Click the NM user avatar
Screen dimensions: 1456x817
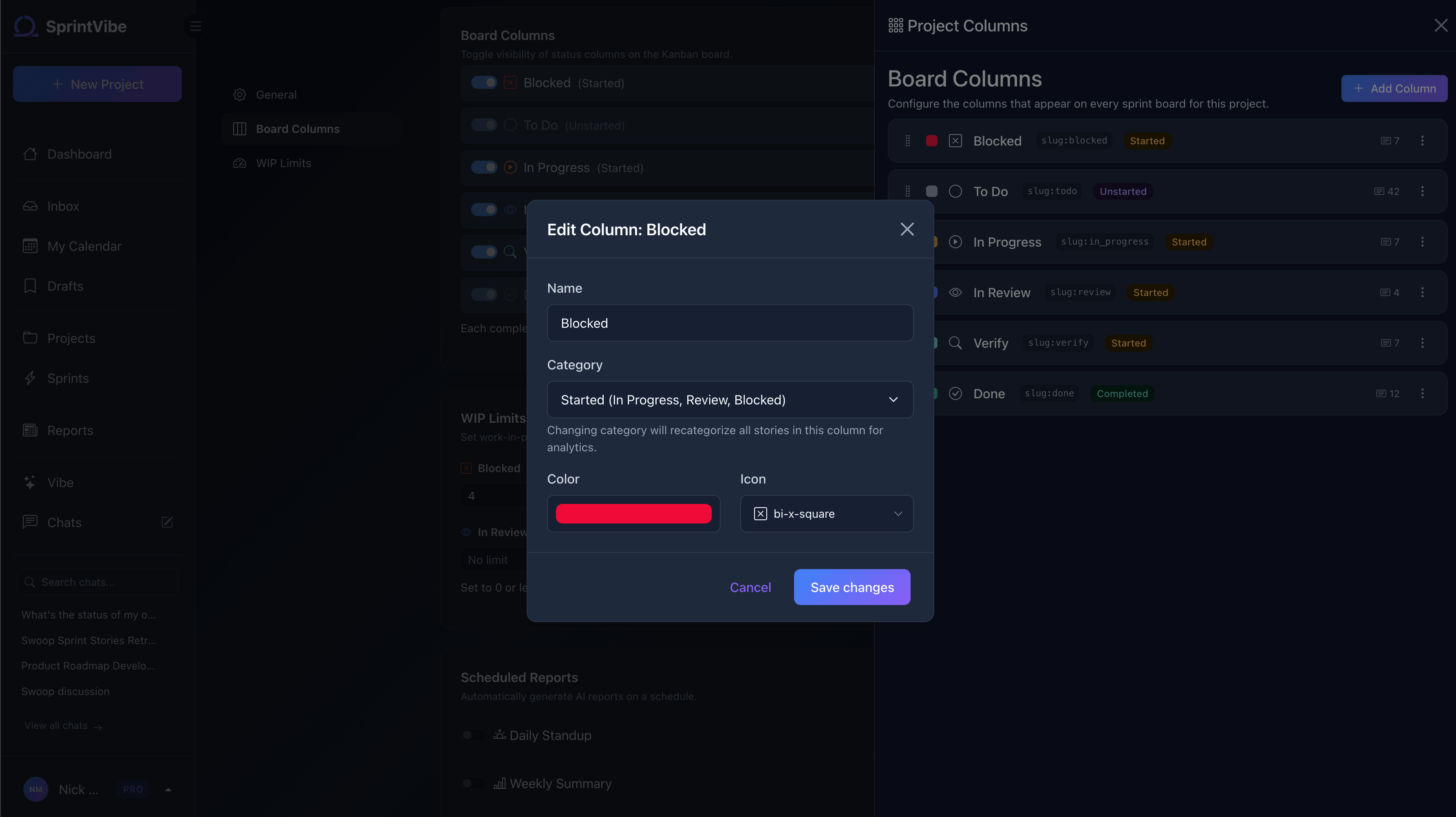[x=35, y=789]
